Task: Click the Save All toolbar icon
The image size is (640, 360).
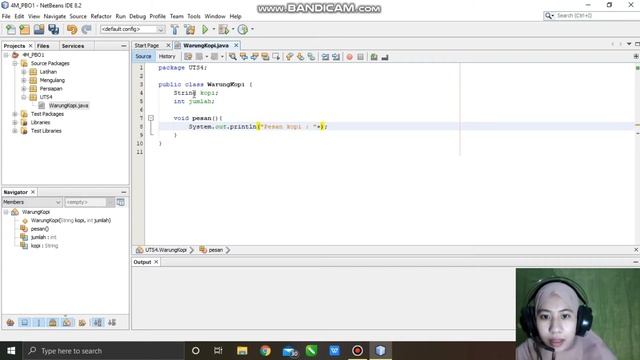Action: click(53, 29)
